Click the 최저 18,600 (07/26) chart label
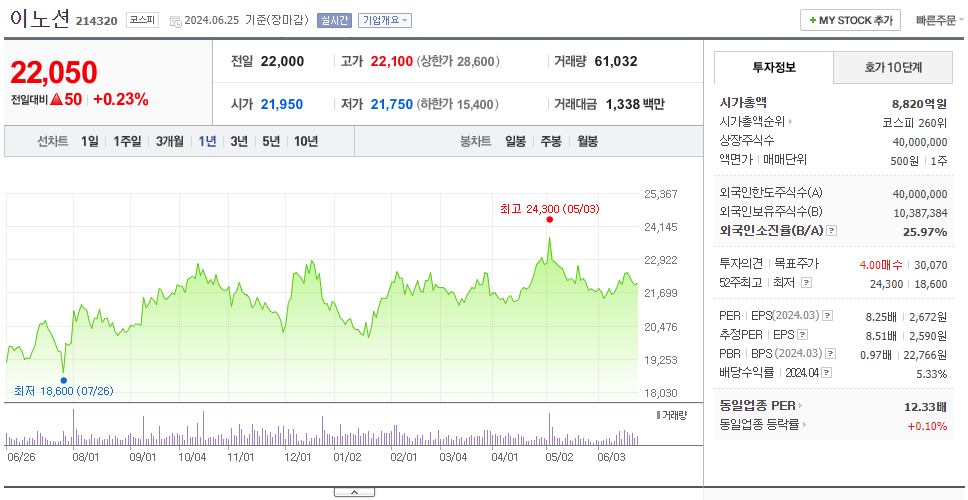968x500 pixels. (64, 391)
